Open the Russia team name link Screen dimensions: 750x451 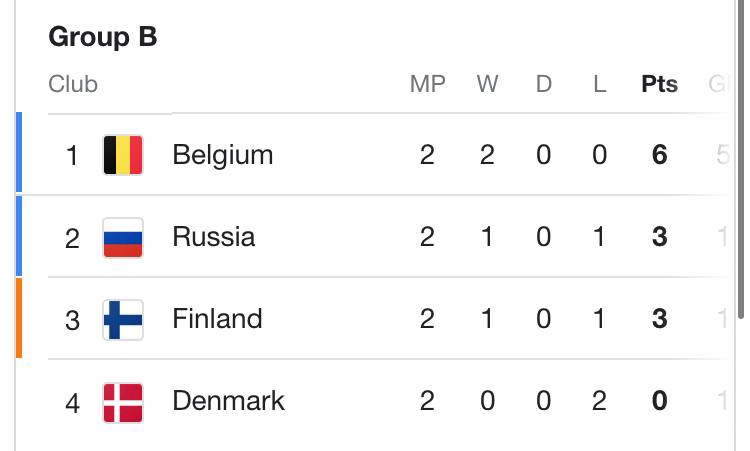pyautogui.click(x=214, y=237)
